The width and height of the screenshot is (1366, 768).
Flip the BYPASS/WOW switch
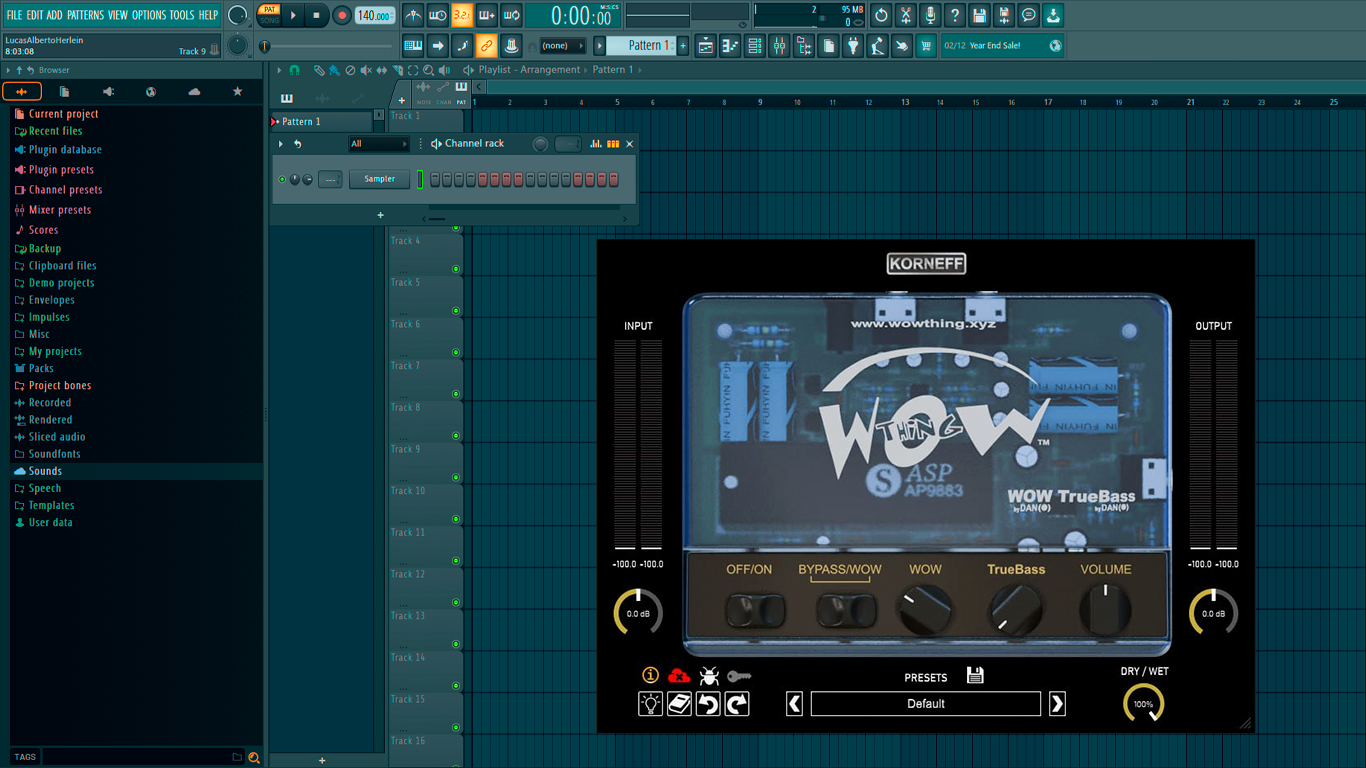[847, 609]
